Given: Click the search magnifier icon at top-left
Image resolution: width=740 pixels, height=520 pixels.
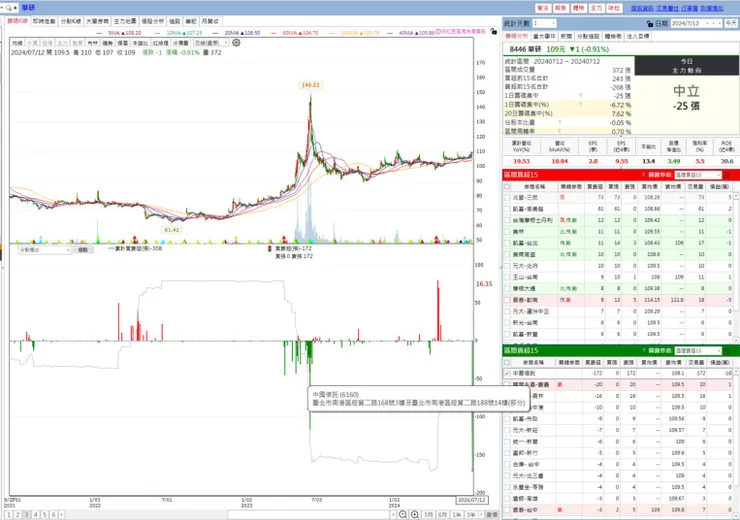Looking at the screenshot, I should point(9,8).
